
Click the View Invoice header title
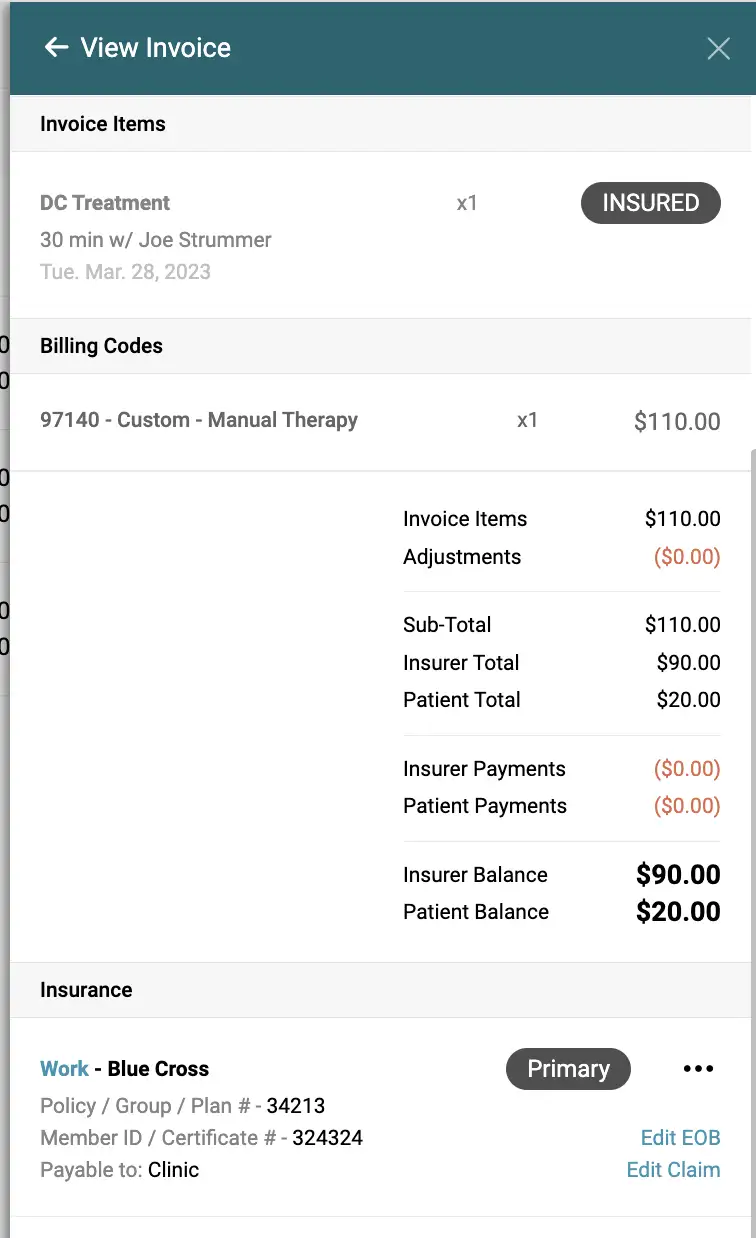156,47
